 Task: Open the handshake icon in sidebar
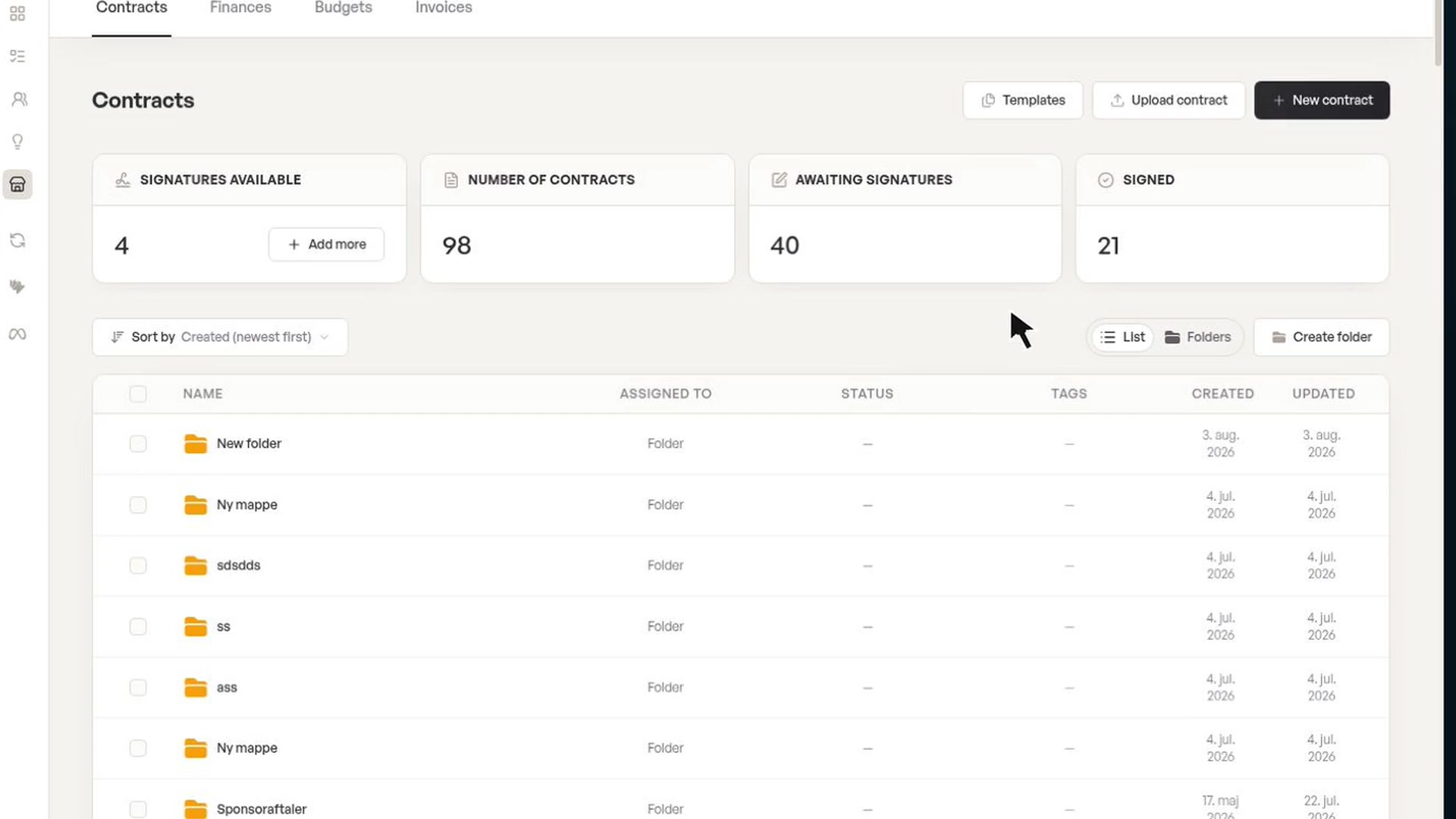[x=17, y=287]
